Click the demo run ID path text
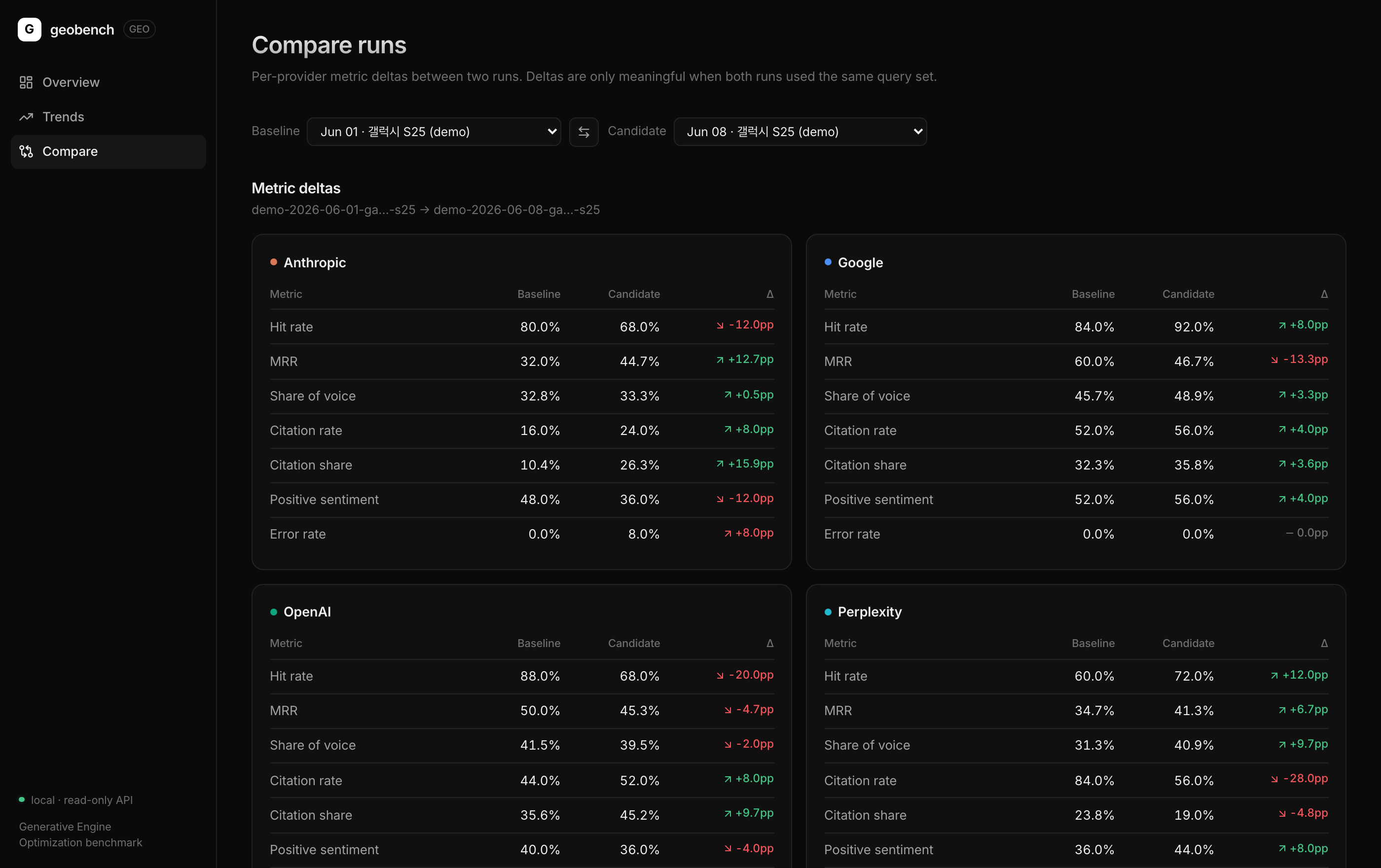 [426, 210]
